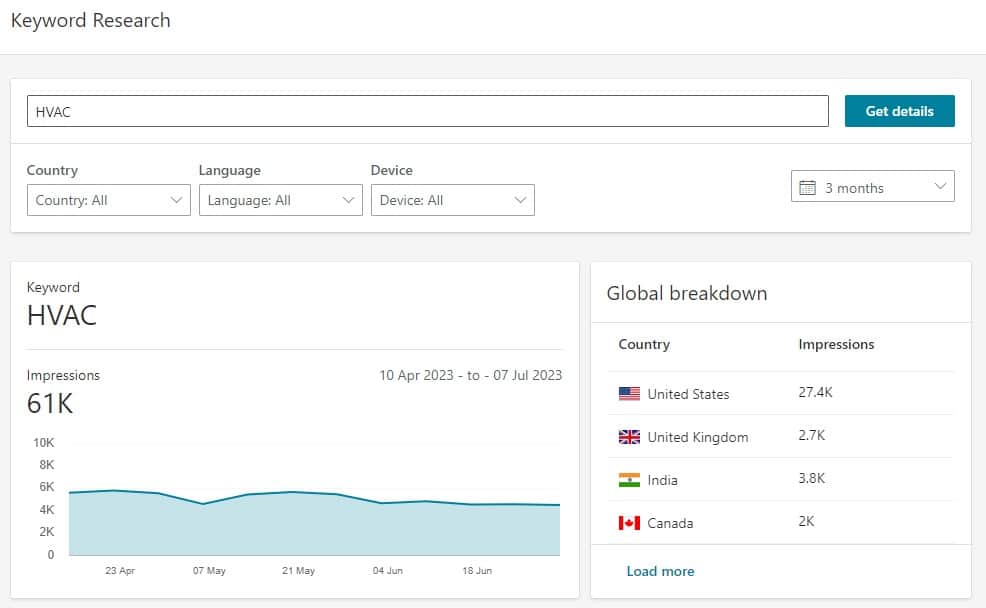Focus the HVAC keyword search field

pos(428,111)
